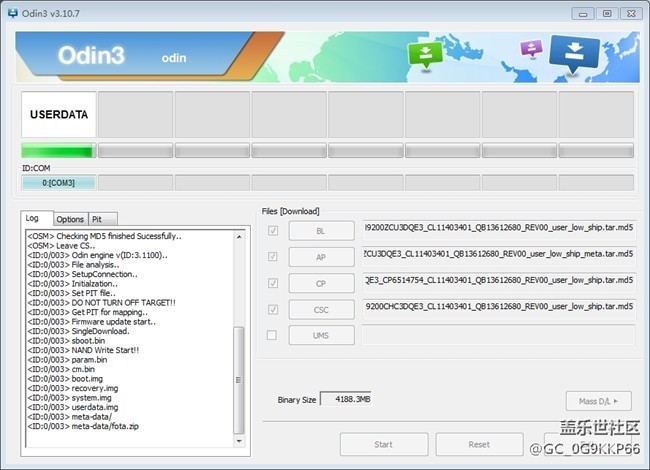
Task: Click log line 'recovery.img'
Action: 73,388
